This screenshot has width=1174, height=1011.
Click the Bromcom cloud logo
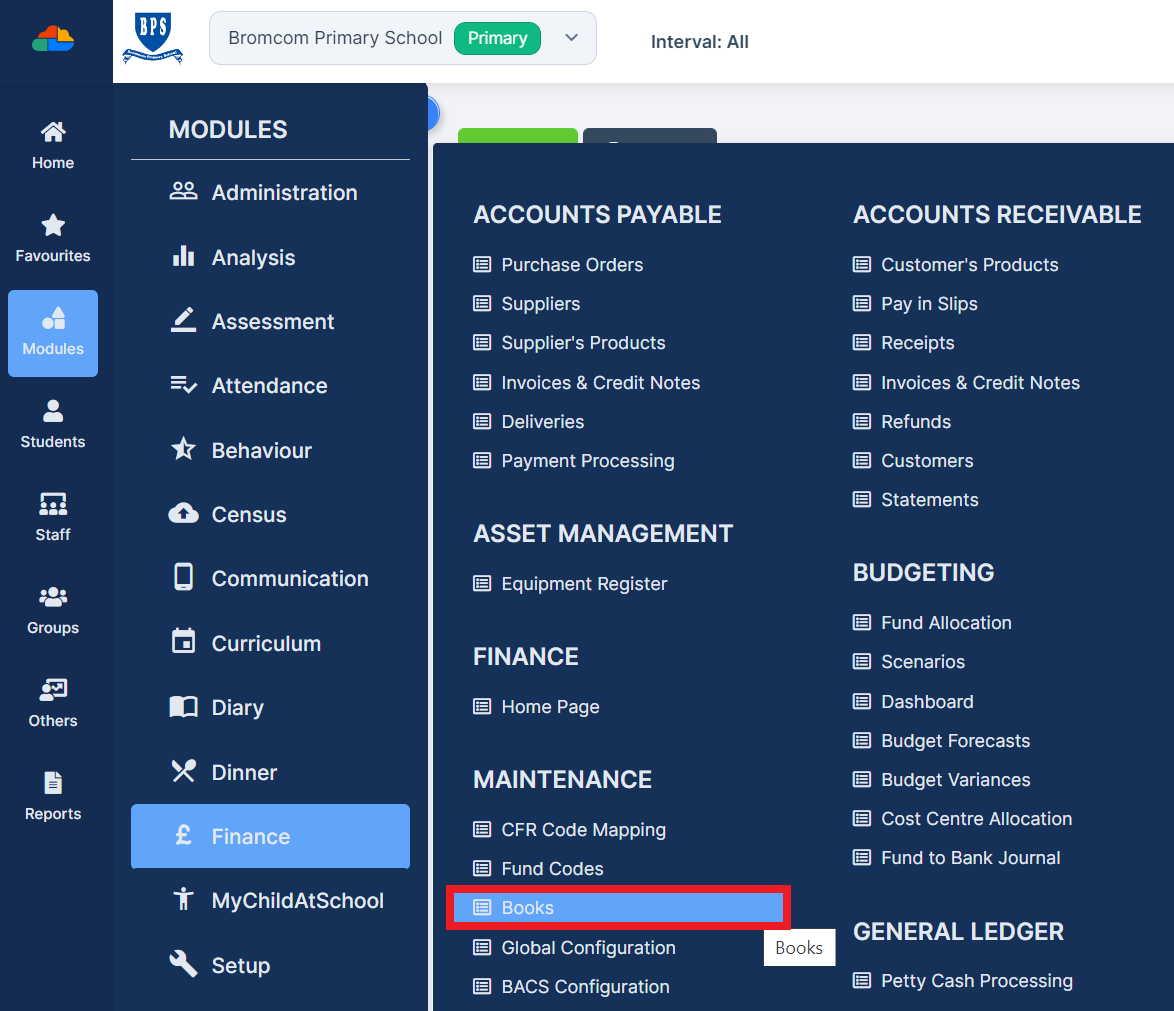[52, 38]
